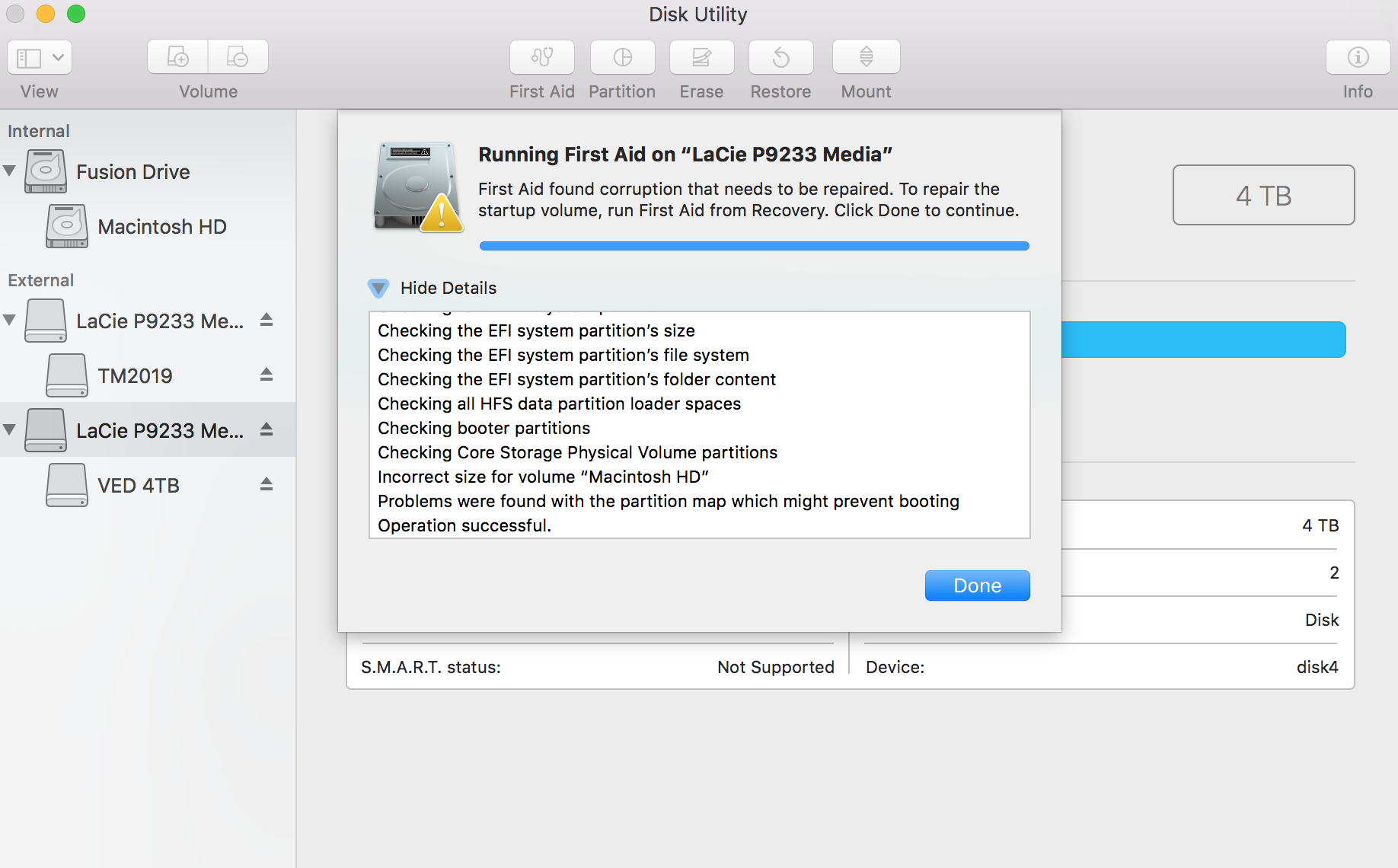Eject the TM2019 volume
The height and width of the screenshot is (868, 1398).
click(x=267, y=375)
